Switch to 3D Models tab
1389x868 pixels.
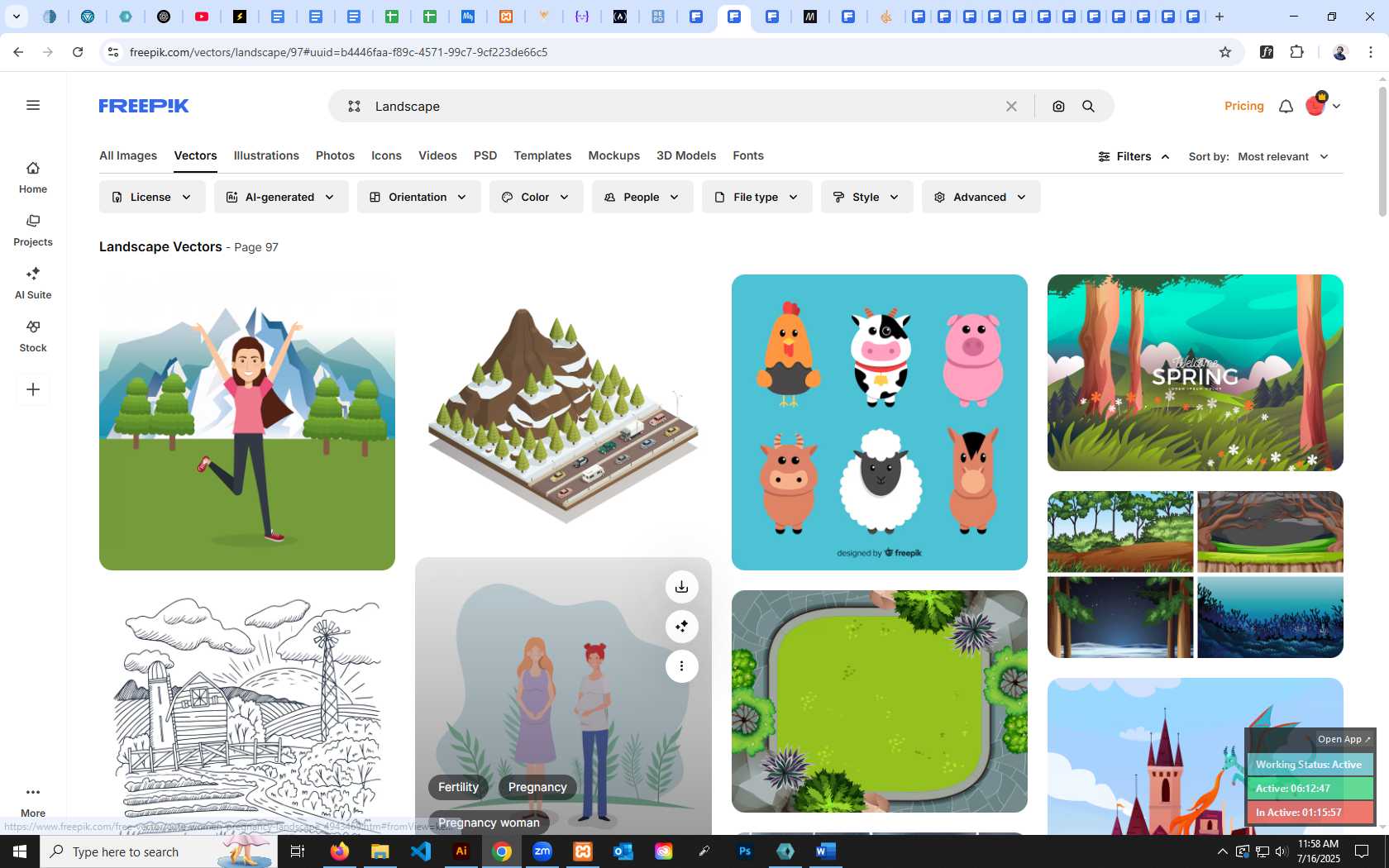click(686, 155)
